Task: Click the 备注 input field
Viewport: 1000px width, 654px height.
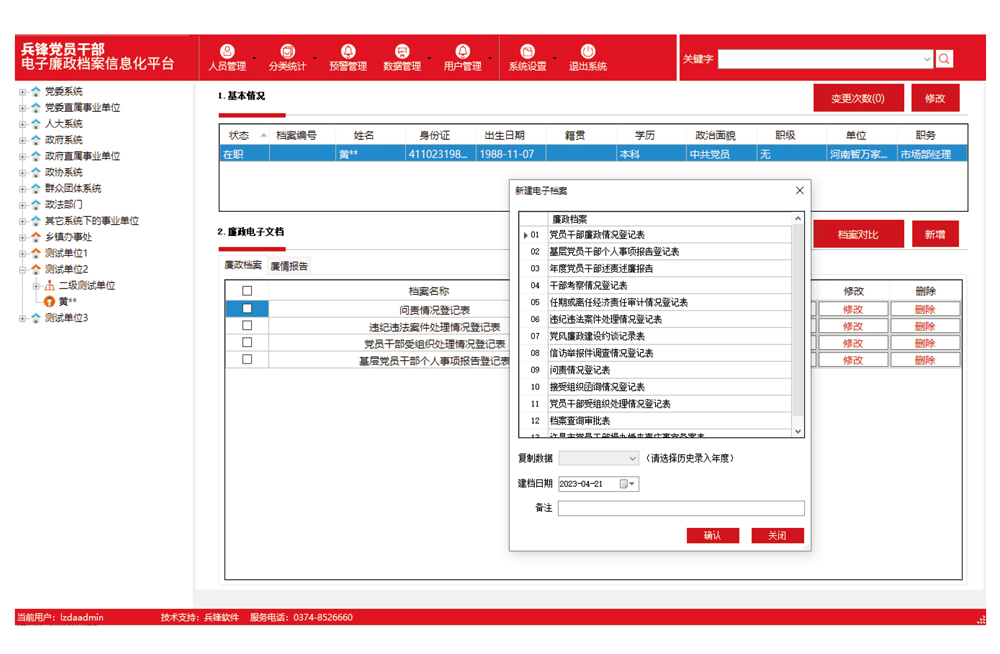Action: point(681,508)
